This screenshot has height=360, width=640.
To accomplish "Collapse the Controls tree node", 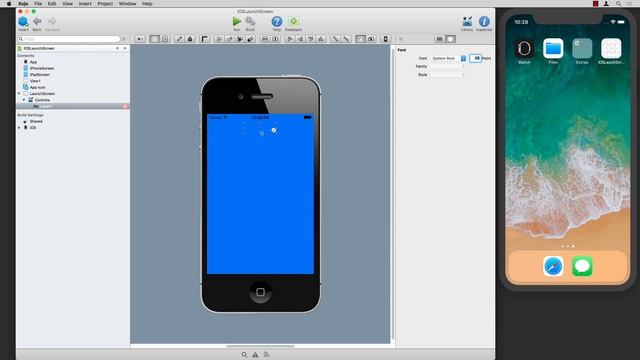I will [24, 100].
